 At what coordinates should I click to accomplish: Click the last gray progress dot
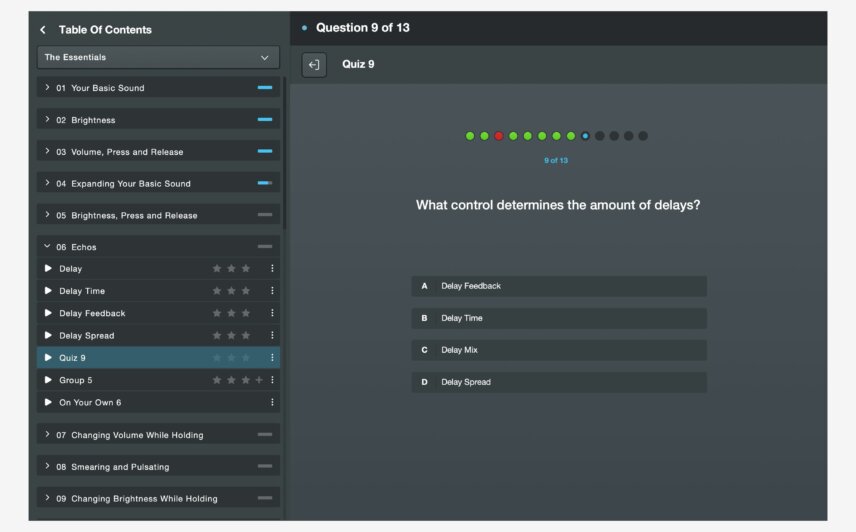pyautogui.click(x=643, y=136)
